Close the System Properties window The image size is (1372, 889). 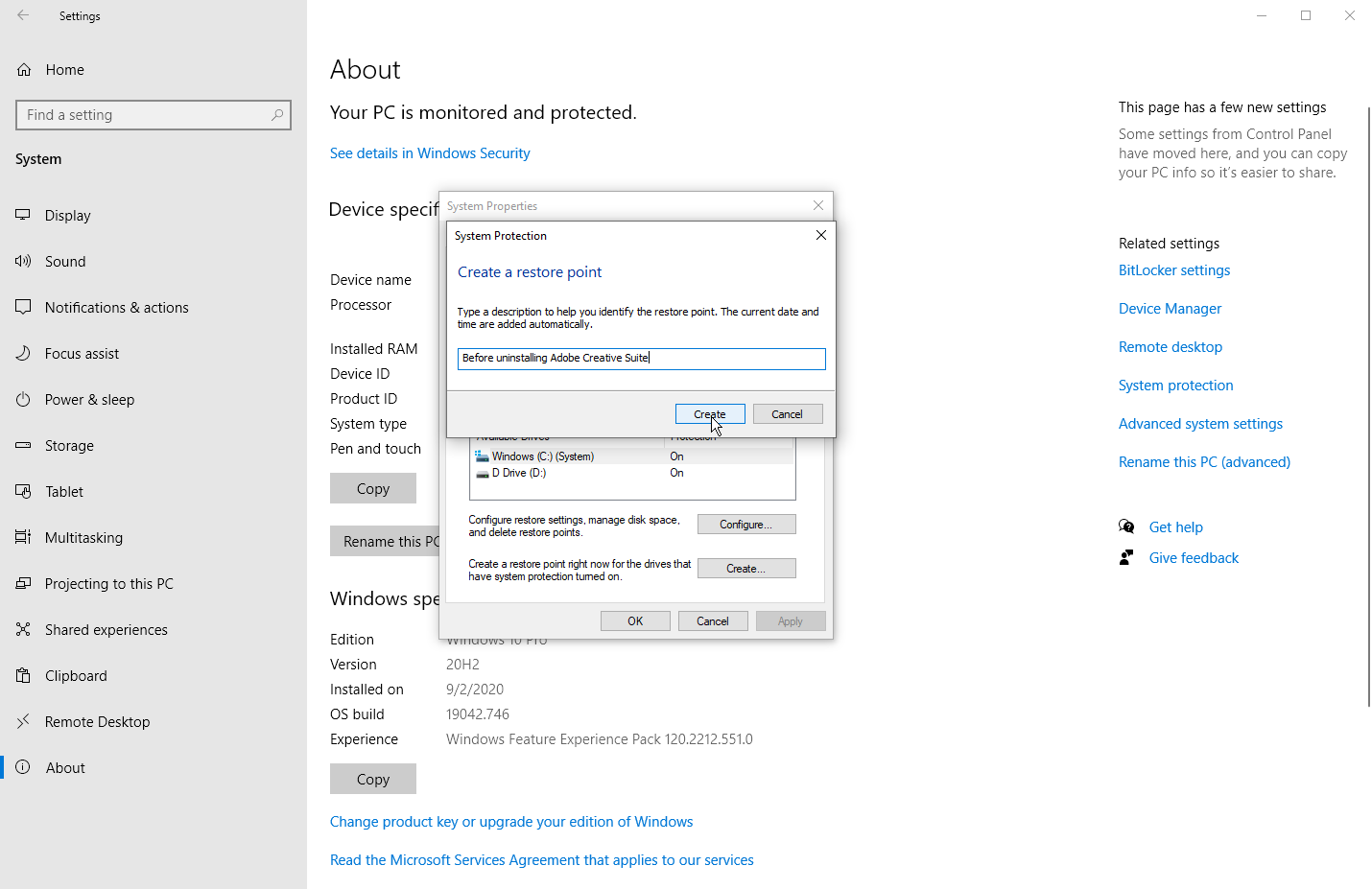[x=818, y=205]
